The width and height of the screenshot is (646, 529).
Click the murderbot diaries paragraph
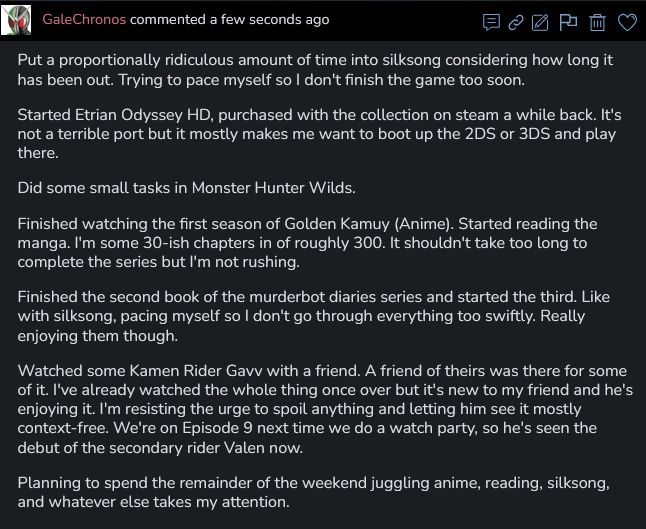point(314,316)
